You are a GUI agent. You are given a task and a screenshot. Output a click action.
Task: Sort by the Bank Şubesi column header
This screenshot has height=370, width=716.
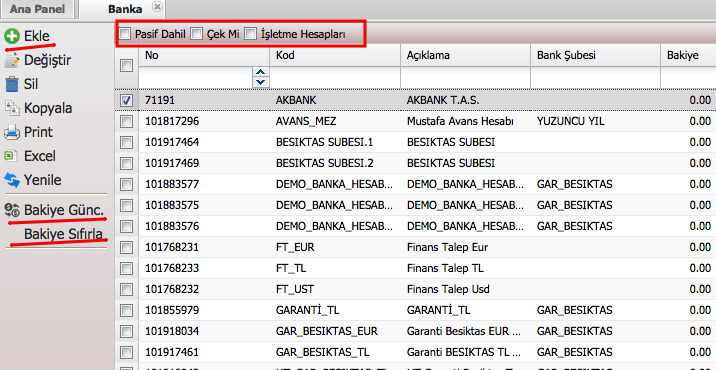coord(595,55)
